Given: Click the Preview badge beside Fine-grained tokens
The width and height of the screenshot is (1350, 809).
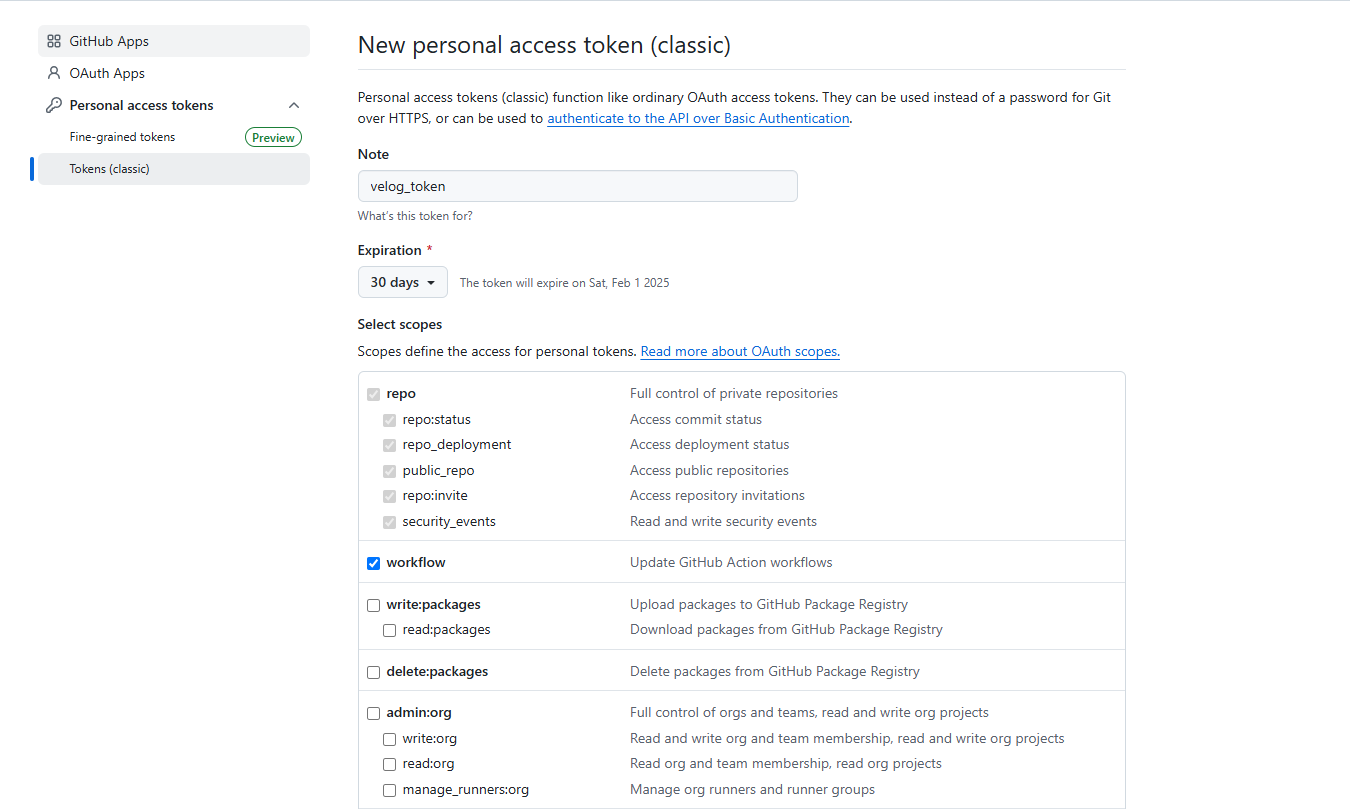Looking at the screenshot, I should coord(273,137).
